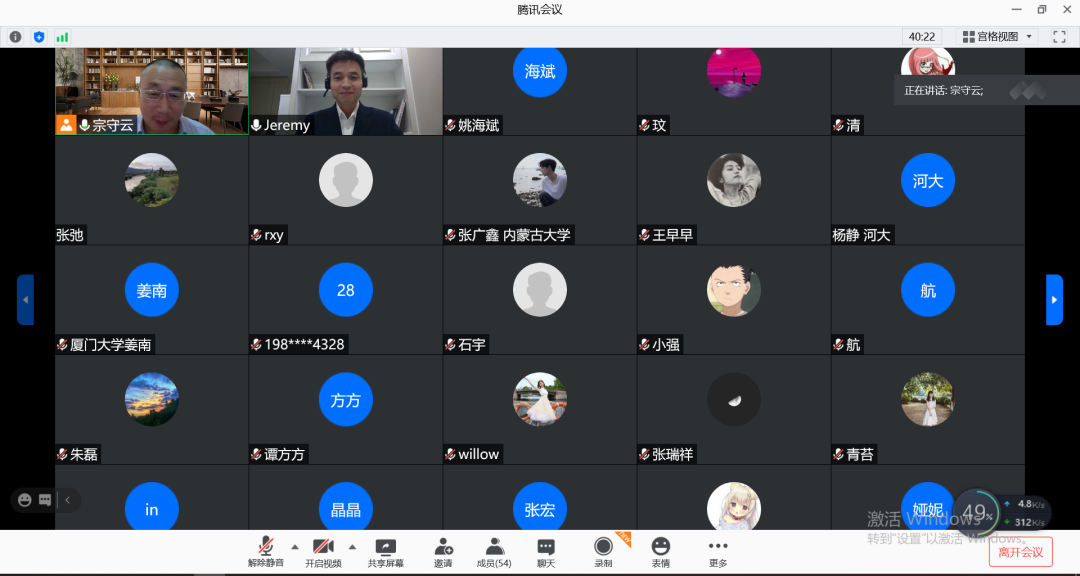Click landscape avatar of 张弛
This screenshot has width=1080, height=576.
coord(152,180)
